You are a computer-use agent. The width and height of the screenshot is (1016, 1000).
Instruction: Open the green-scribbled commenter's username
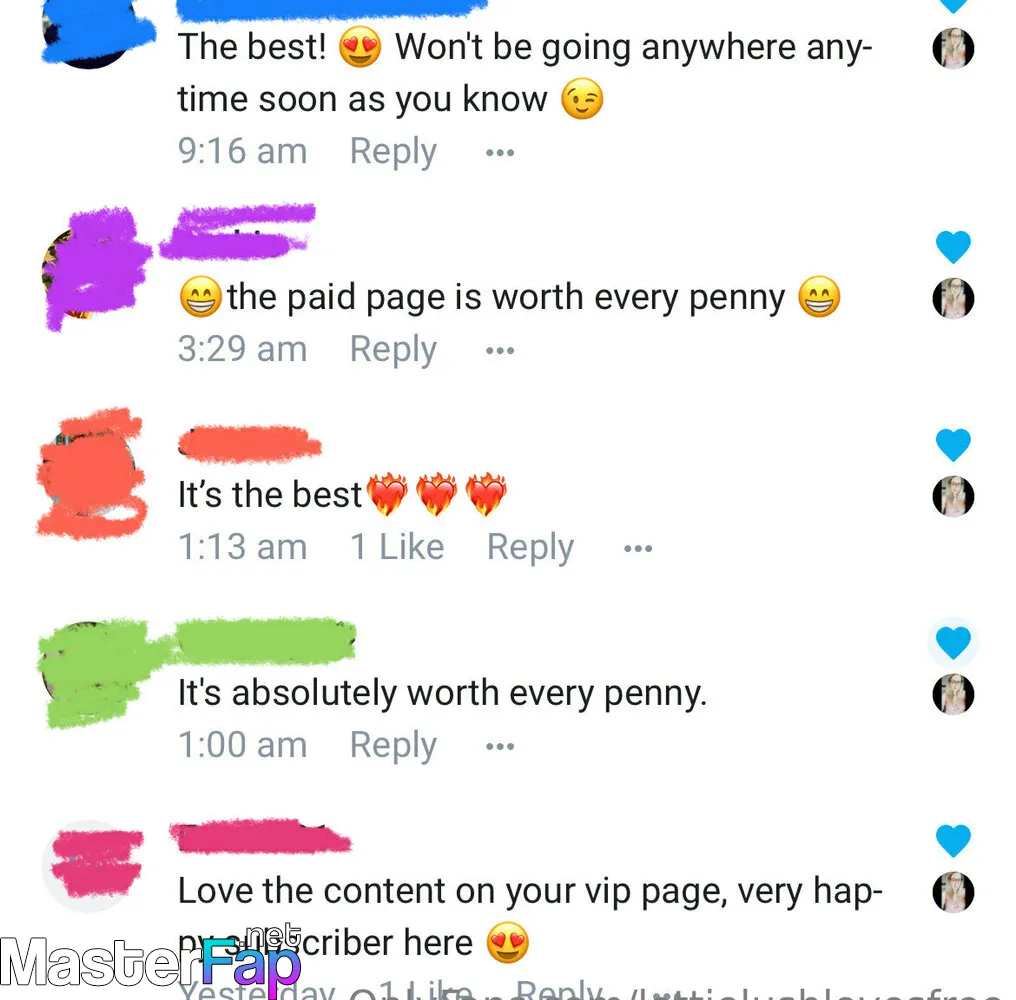(264, 640)
